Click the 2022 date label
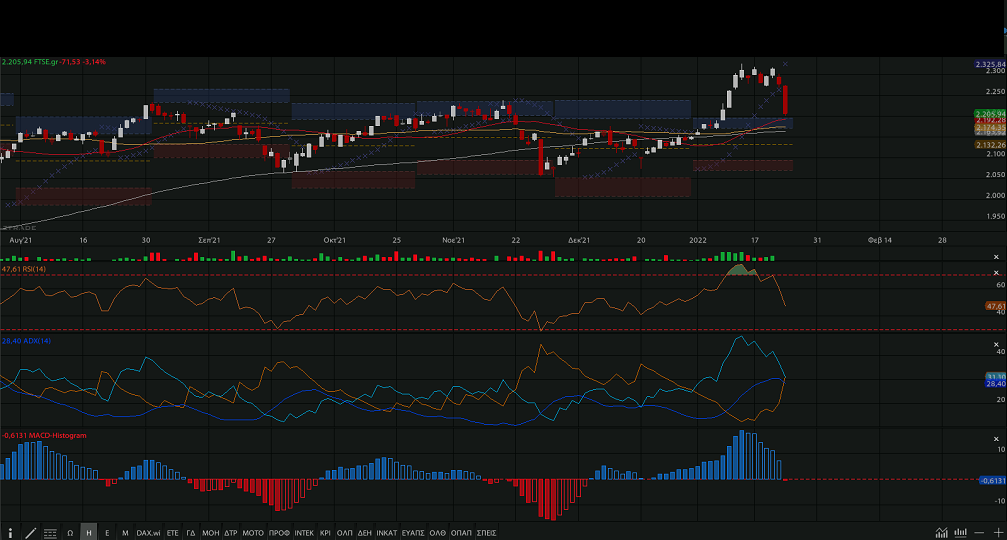This screenshot has height=540, width=1007. 697,240
